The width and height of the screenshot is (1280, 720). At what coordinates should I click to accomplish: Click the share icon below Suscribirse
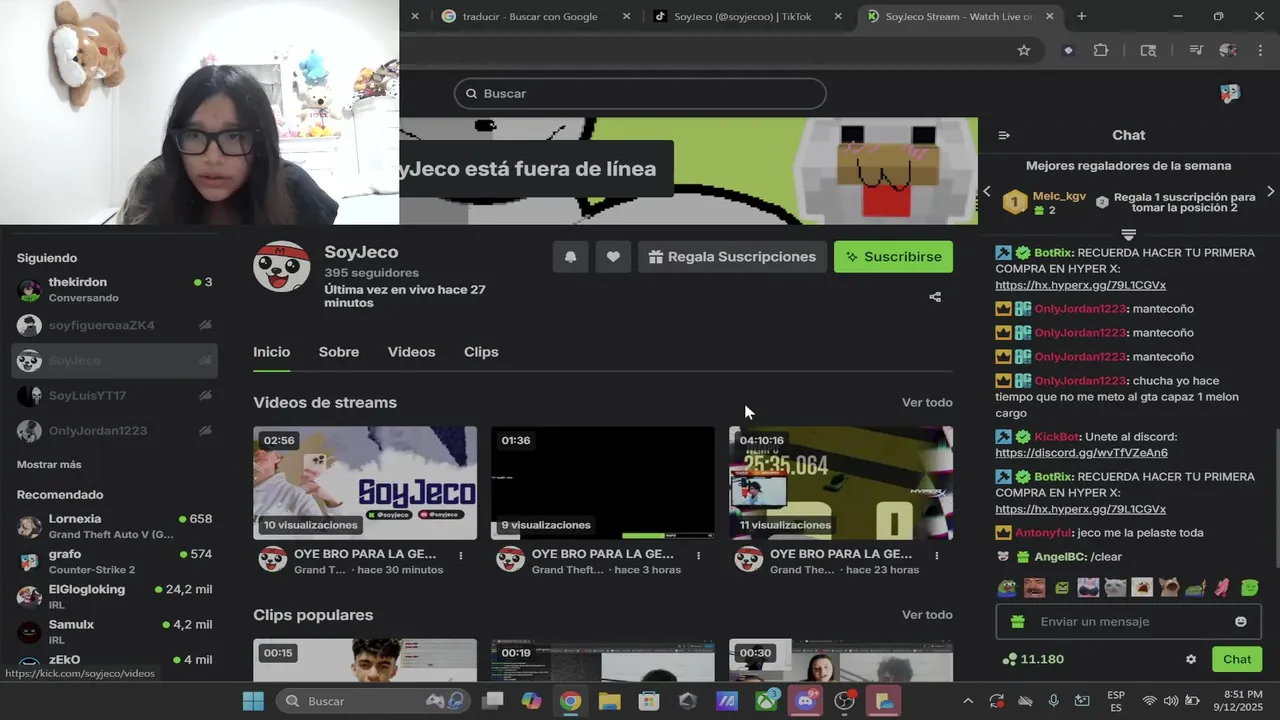click(935, 297)
